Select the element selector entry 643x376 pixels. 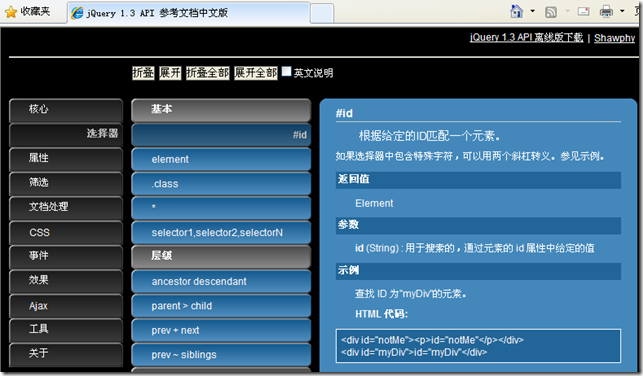221,159
